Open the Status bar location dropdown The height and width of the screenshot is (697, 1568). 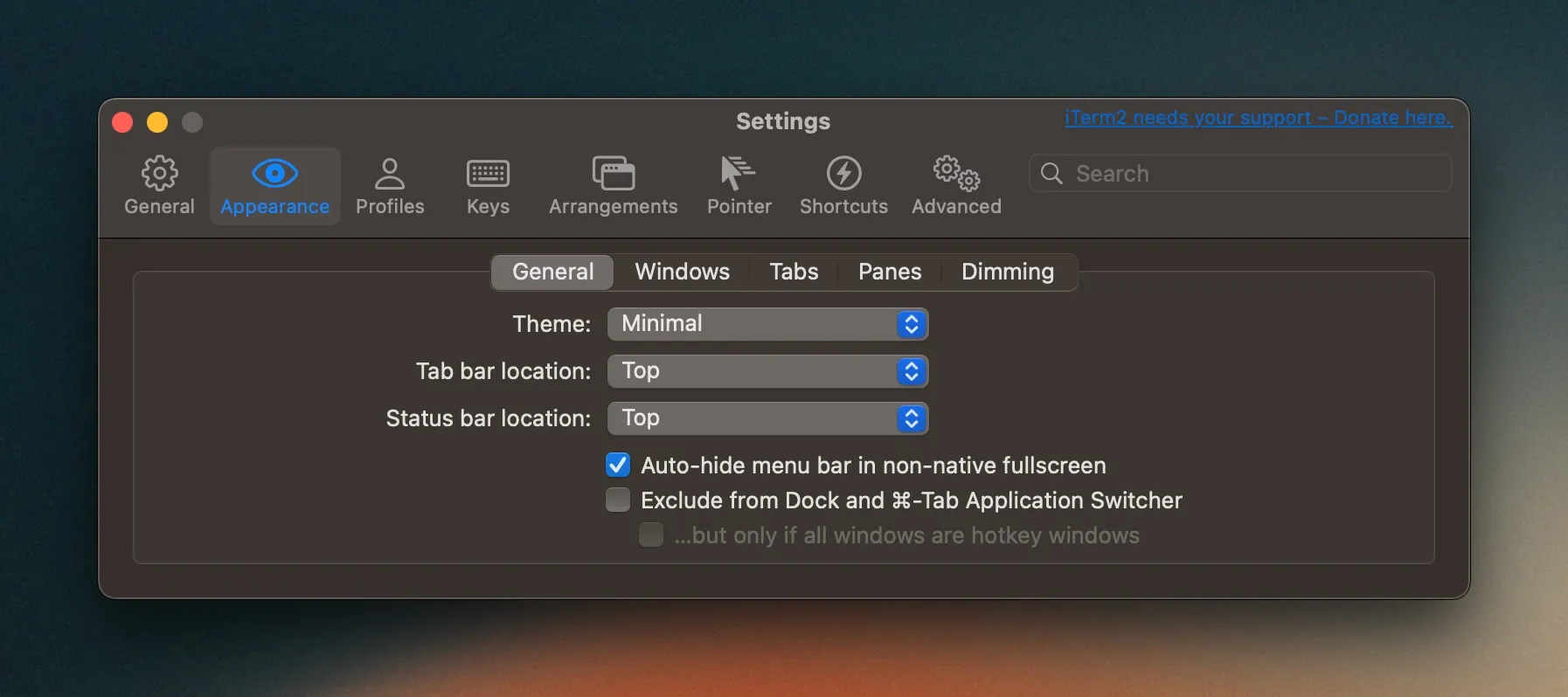click(x=767, y=418)
